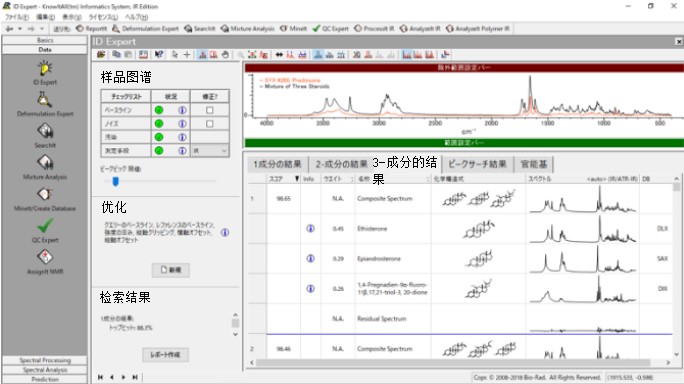Expand the Spectral Processing sidebar section
The width and height of the screenshot is (684, 384).
click(45, 360)
